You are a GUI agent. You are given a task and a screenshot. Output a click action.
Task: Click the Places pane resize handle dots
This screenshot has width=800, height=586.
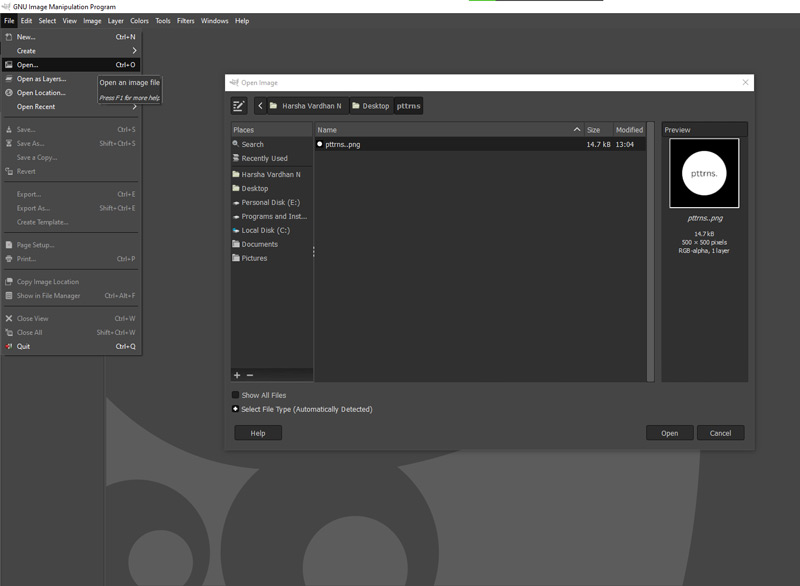[x=313, y=251]
